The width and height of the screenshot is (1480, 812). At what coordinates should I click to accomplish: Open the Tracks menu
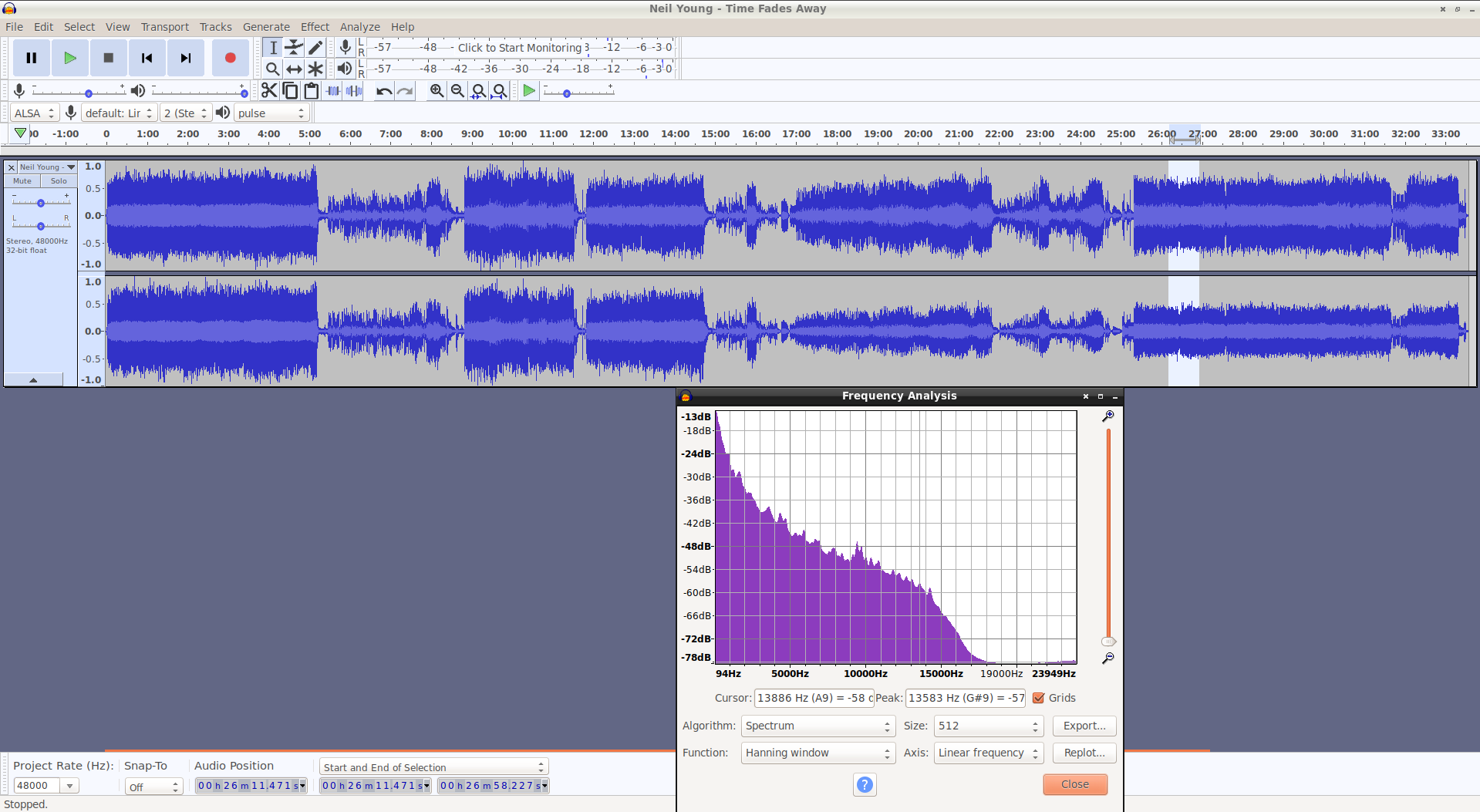pyautogui.click(x=215, y=27)
